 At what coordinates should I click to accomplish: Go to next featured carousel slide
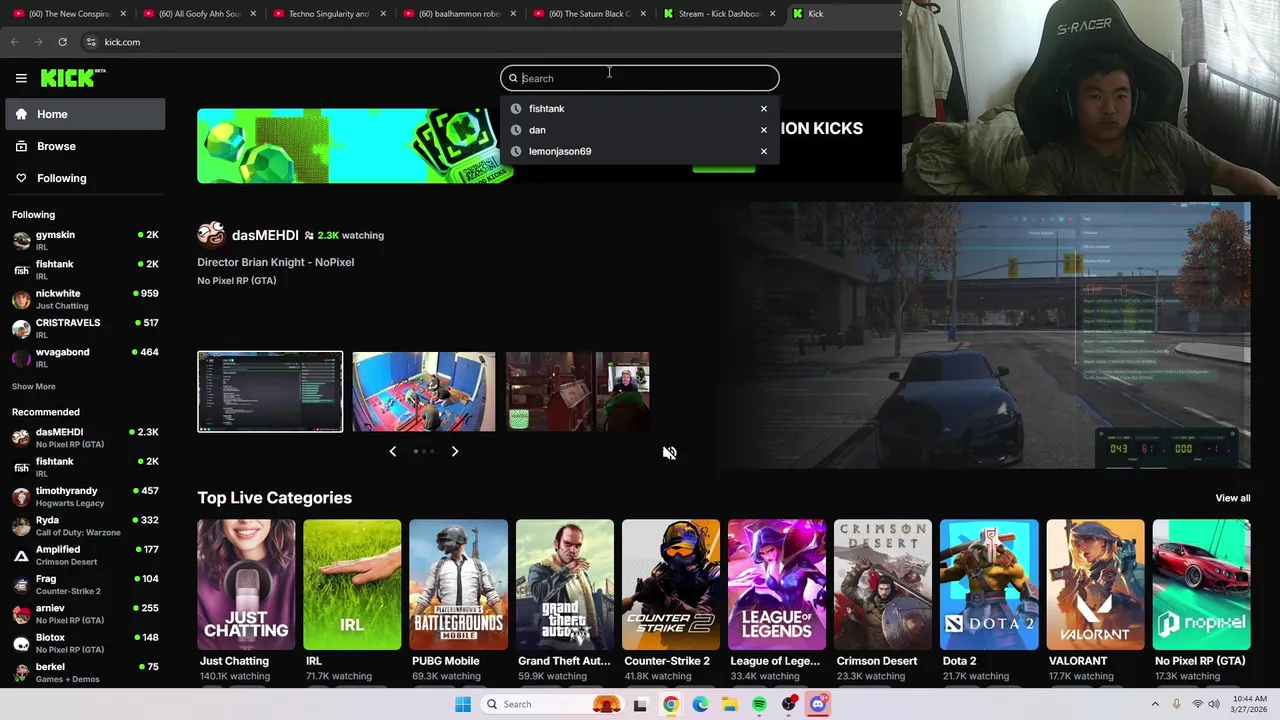tap(455, 451)
